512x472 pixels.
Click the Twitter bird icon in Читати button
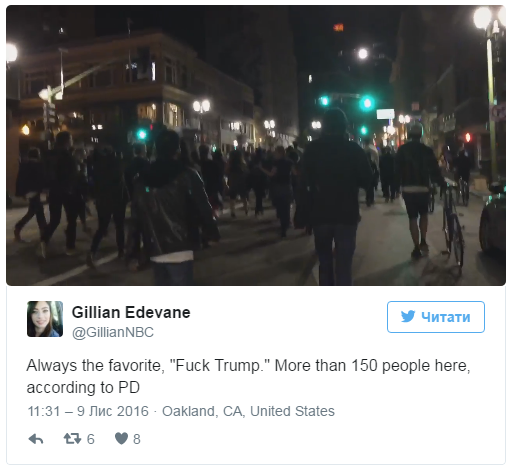coord(408,316)
